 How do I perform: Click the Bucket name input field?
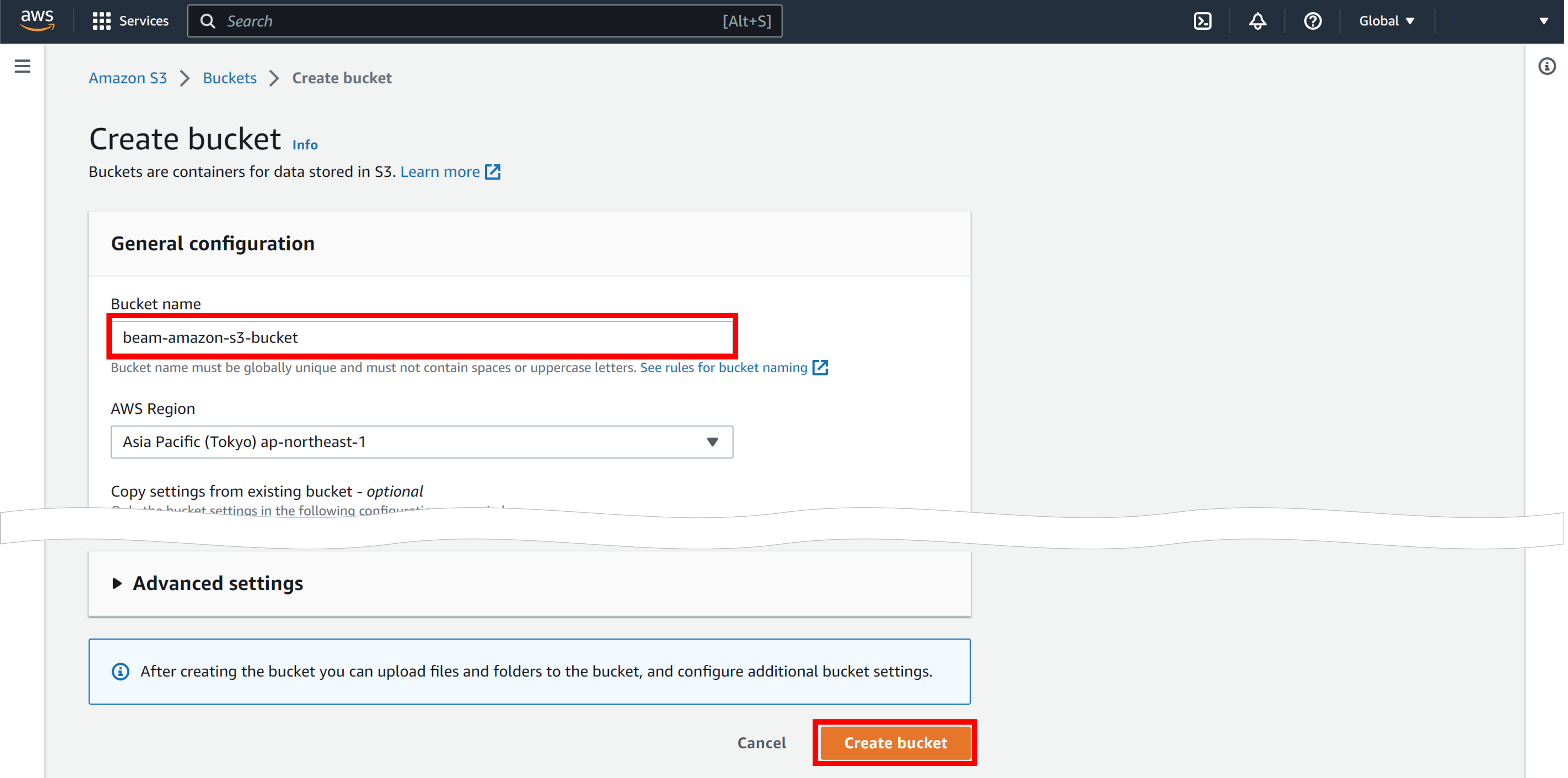(x=421, y=337)
